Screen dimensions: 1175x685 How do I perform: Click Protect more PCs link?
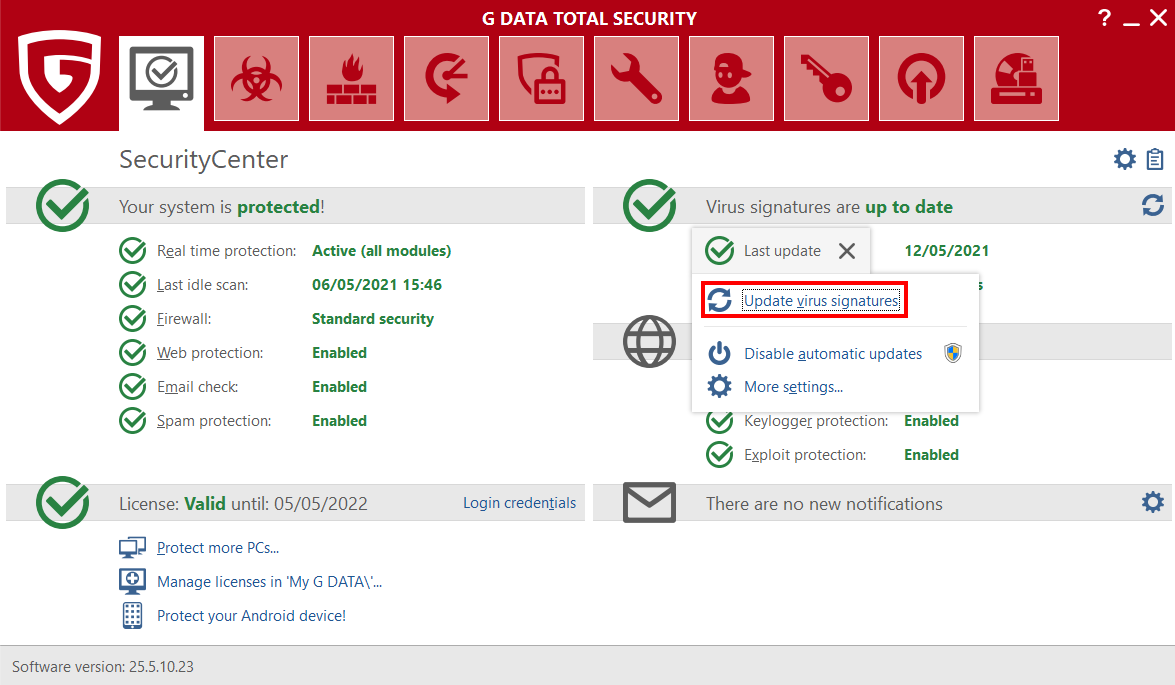(217, 548)
